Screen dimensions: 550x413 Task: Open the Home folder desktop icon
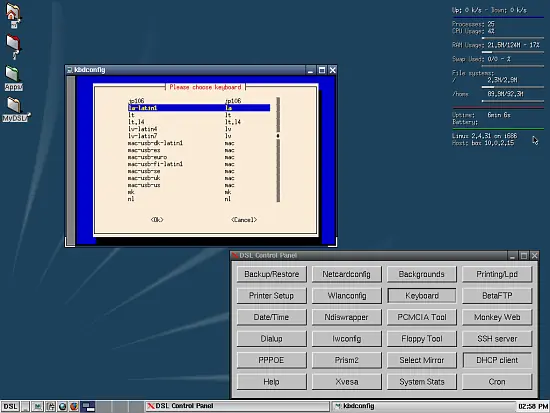(13, 15)
